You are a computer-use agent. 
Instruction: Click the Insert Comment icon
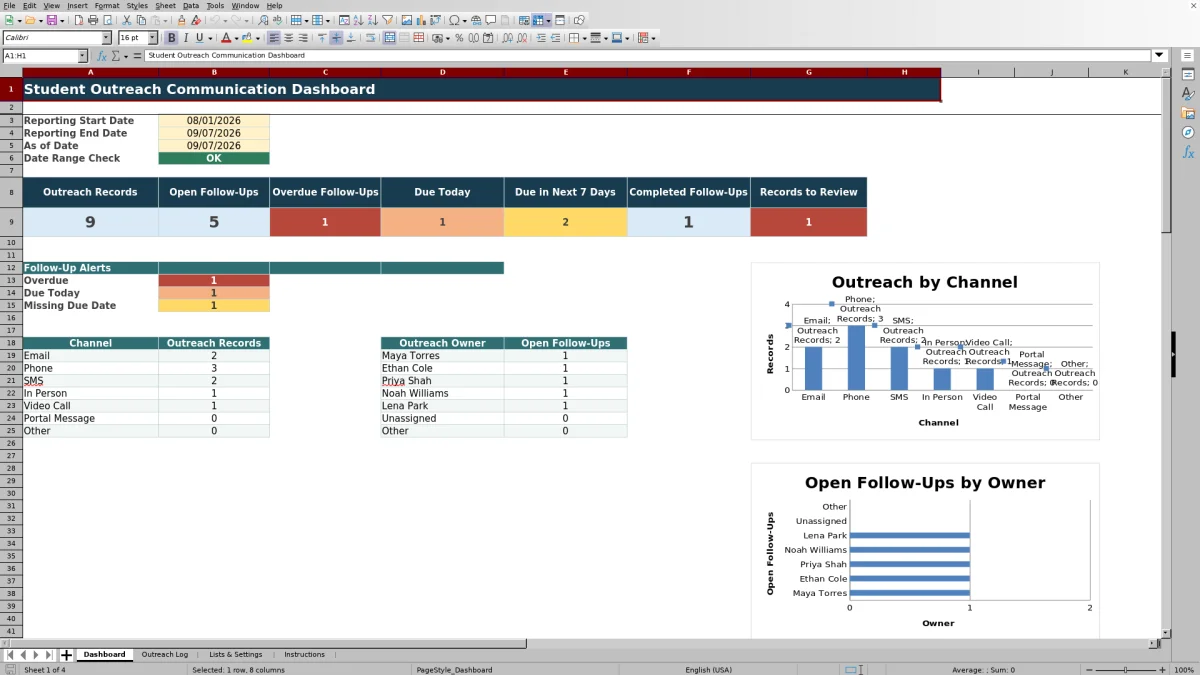[x=490, y=20]
